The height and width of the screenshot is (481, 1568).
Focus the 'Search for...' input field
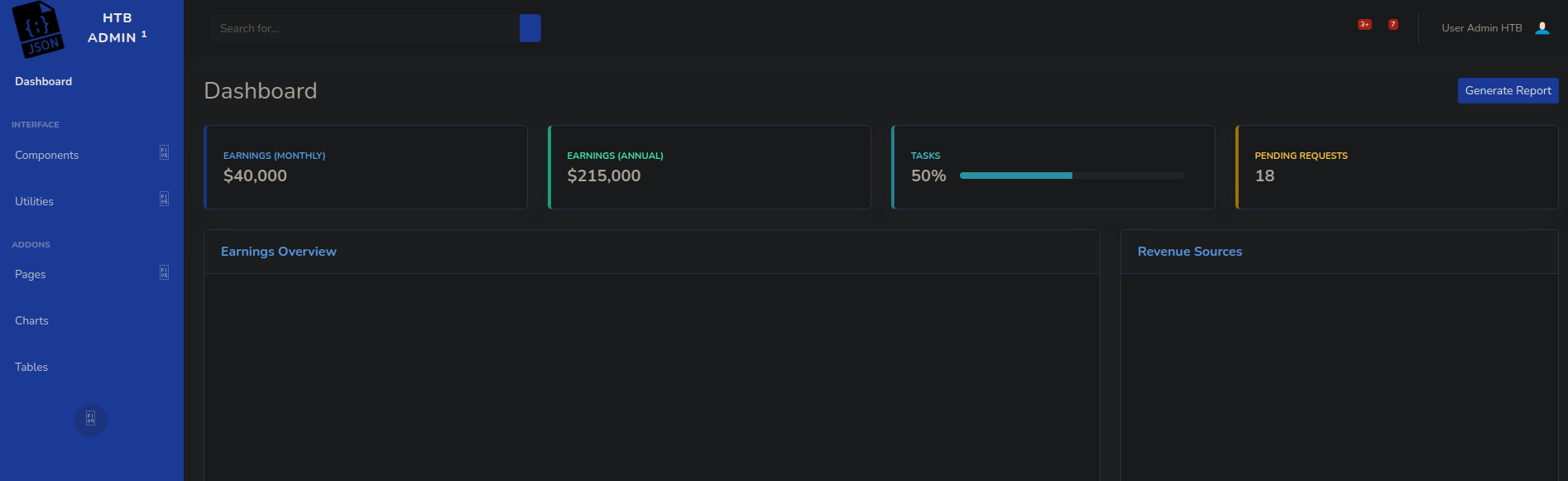[x=364, y=28]
